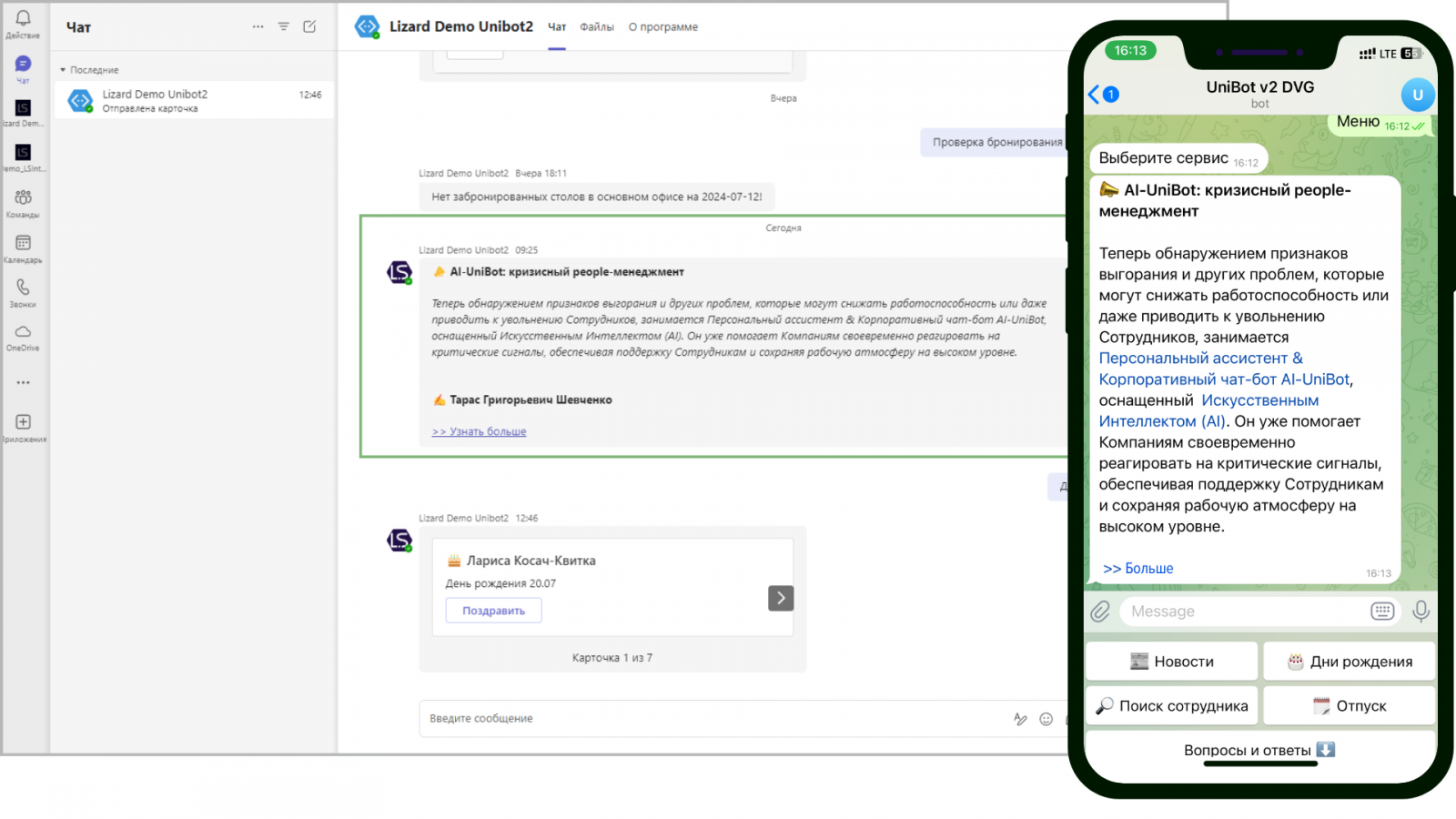The height and width of the screenshot is (819, 1456).
Task: Tap the attachment paperclip on phone
Action: (1100, 612)
